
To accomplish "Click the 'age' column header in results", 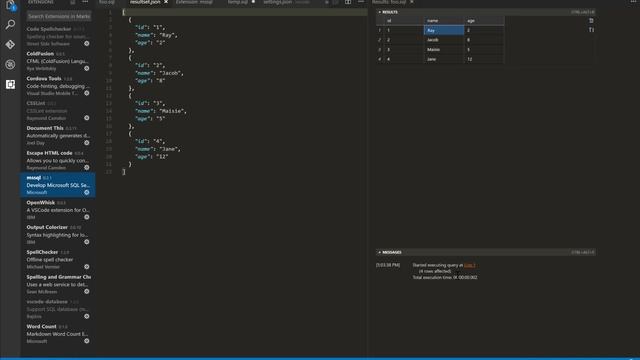I will click(484, 20).
